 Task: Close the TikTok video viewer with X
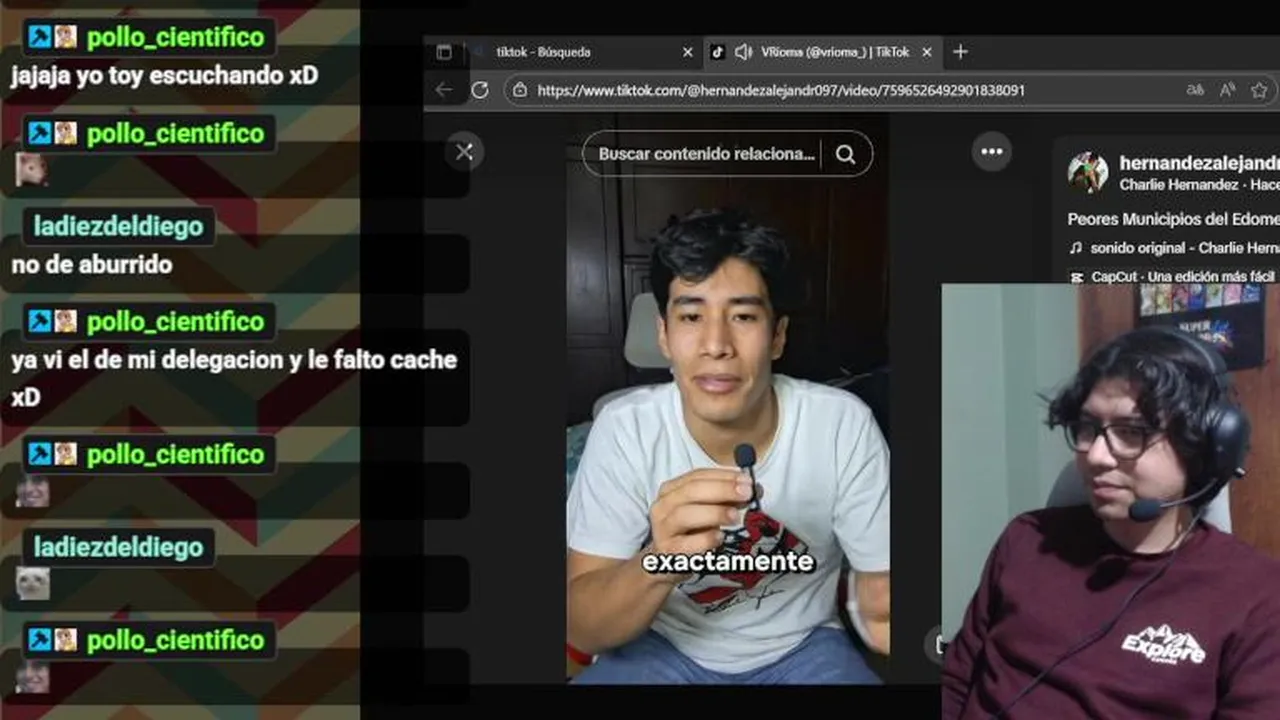[x=464, y=152]
